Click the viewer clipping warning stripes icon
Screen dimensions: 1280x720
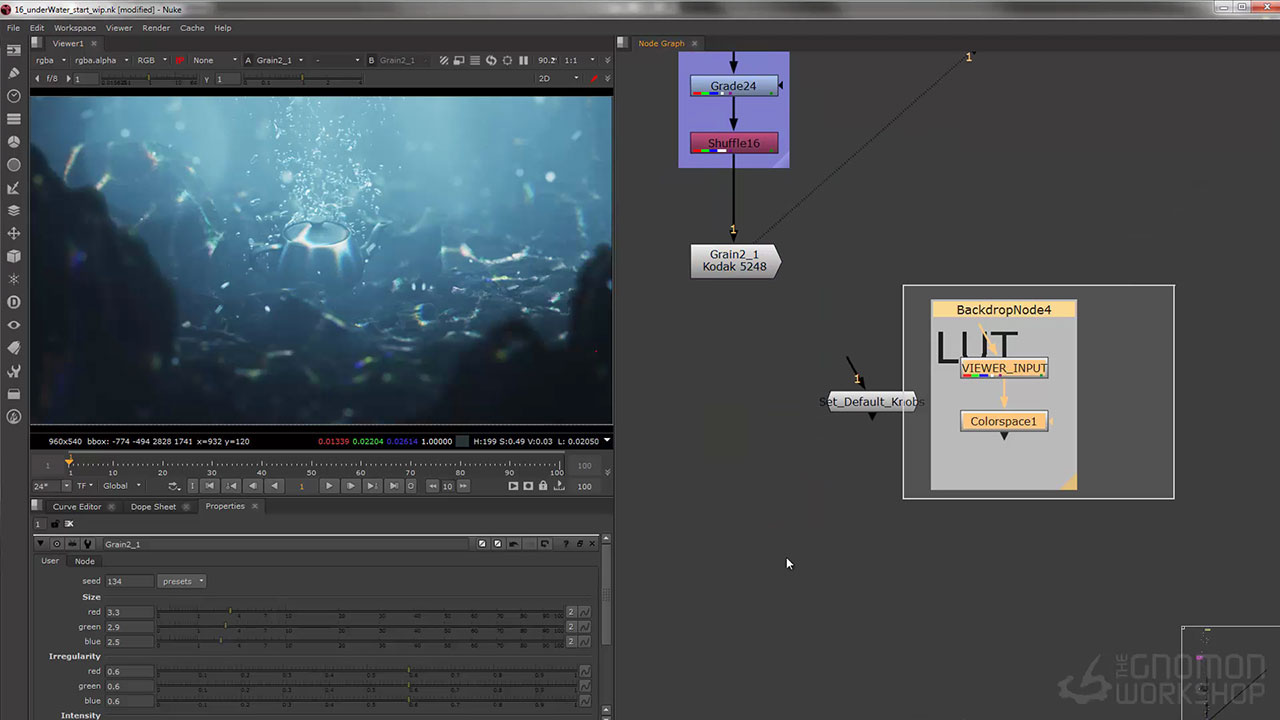pyautogui.click(x=444, y=60)
